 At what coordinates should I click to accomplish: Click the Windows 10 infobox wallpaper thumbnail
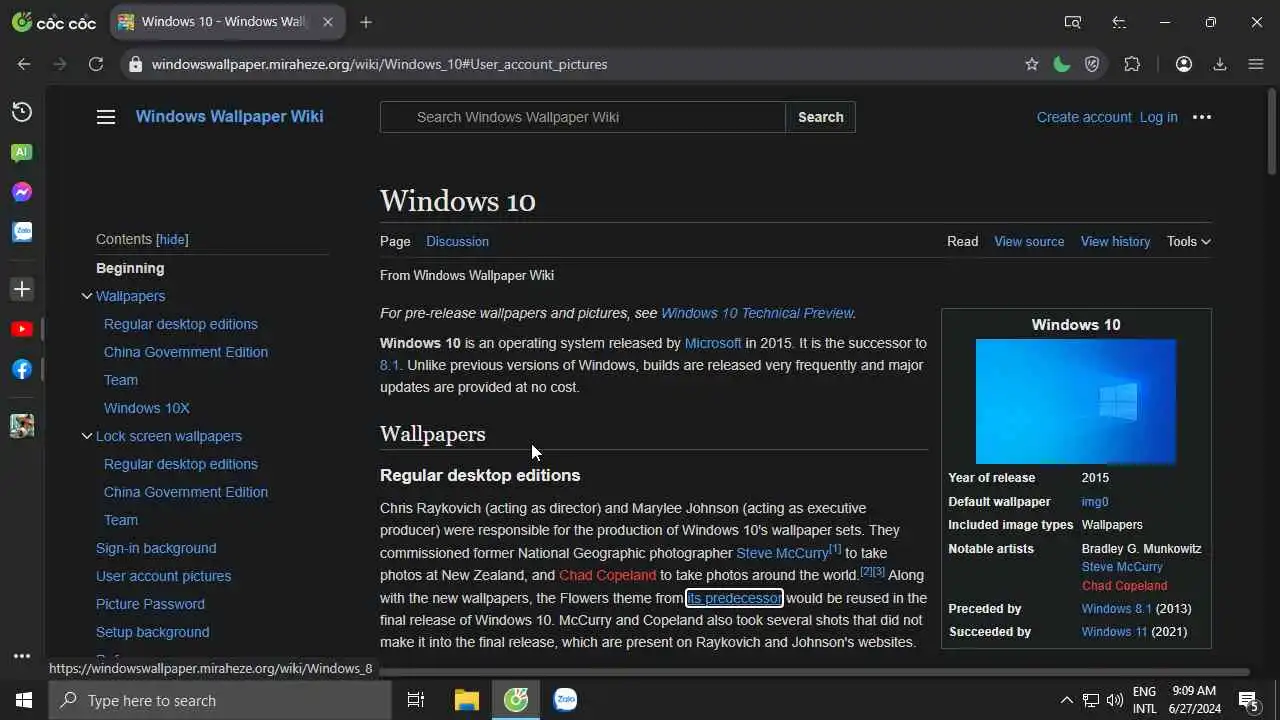1076,401
